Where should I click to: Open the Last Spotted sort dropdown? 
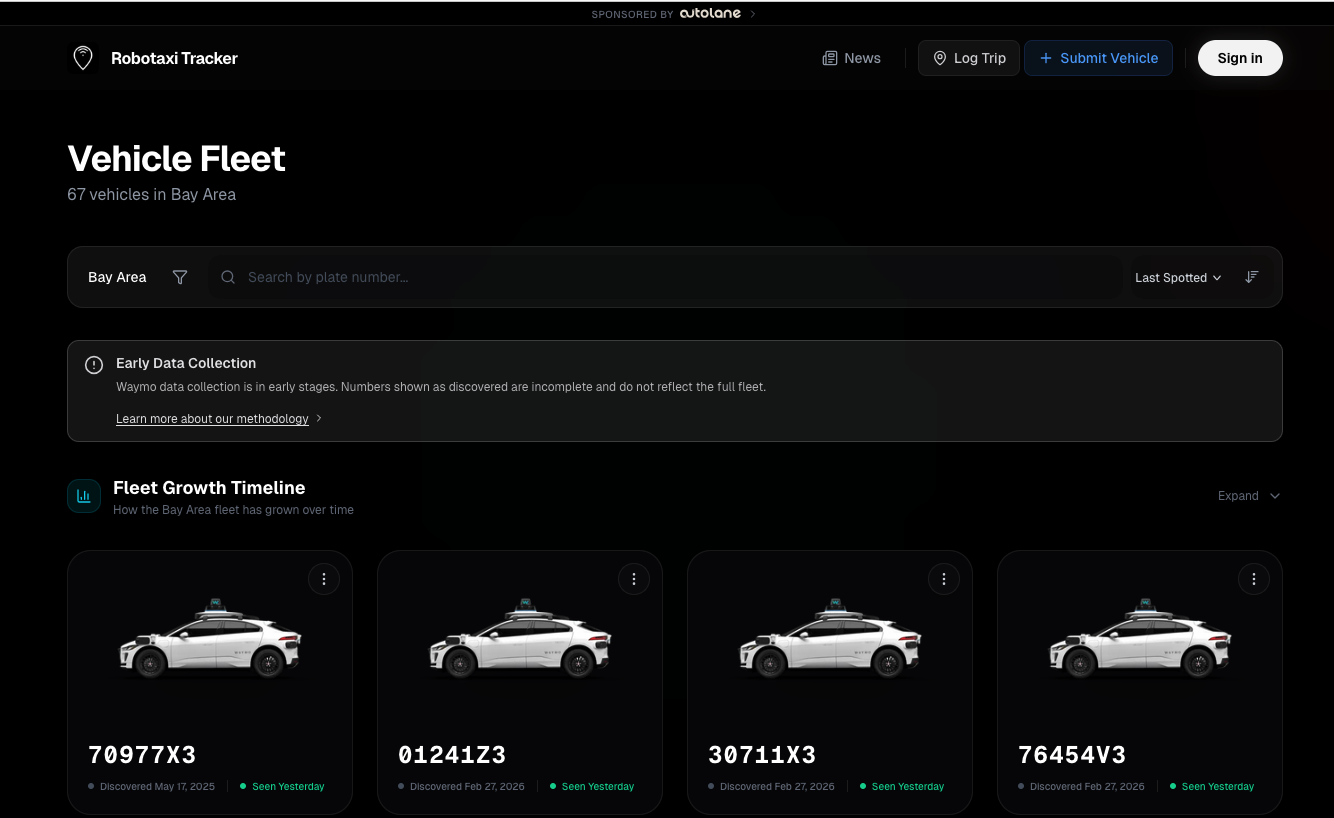[x=1178, y=277]
